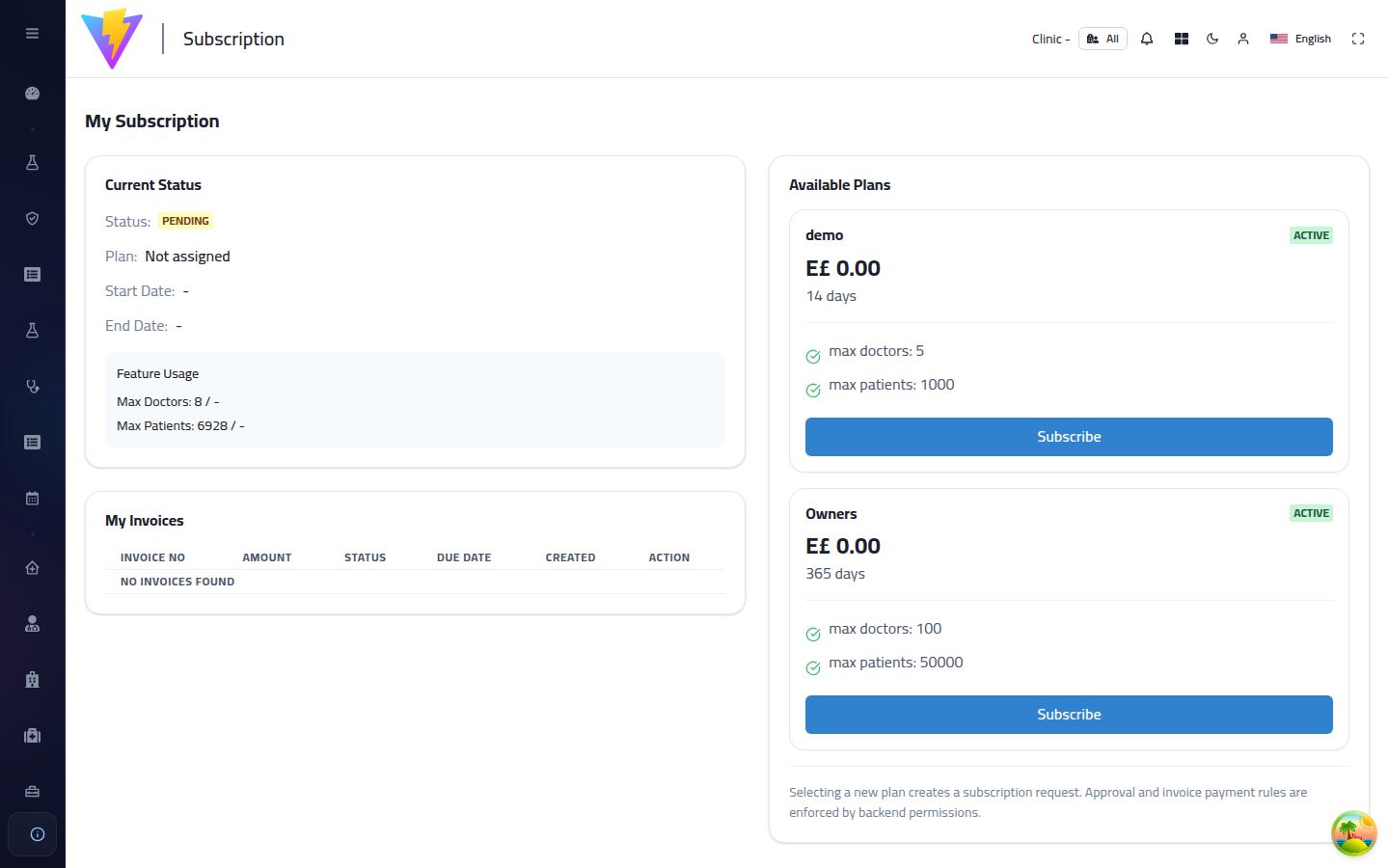Toggle the hamburger menu in the sidebar
The image size is (1389, 868).
pyautogui.click(x=32, y=33)
